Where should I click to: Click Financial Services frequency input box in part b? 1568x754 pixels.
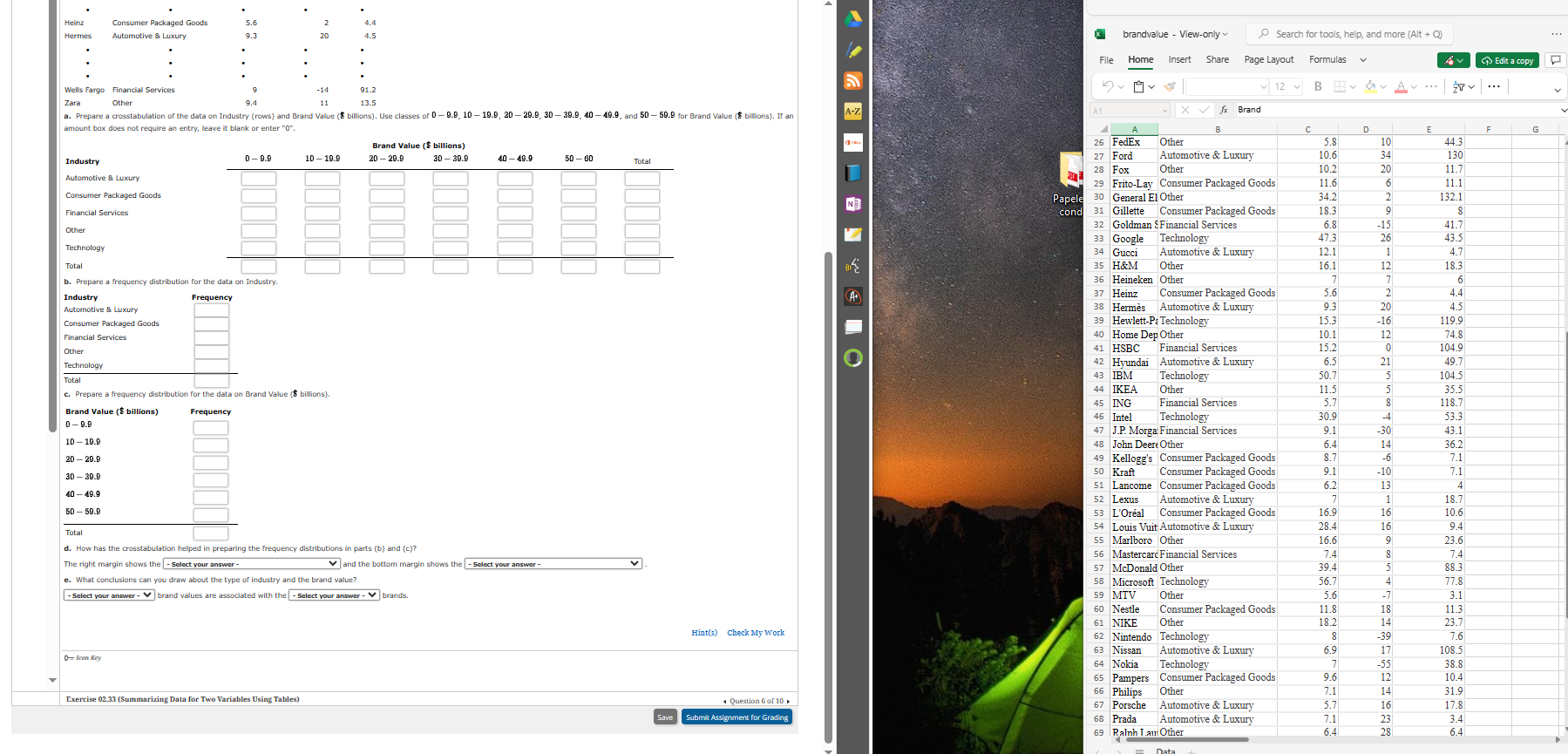(211, 338)
